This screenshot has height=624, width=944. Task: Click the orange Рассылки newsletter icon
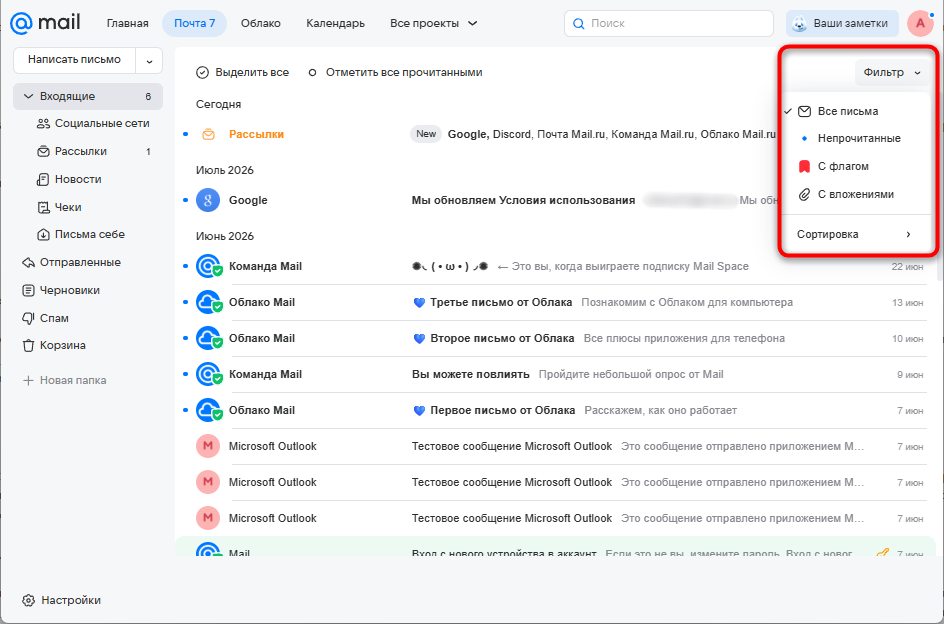click(208, 134)
